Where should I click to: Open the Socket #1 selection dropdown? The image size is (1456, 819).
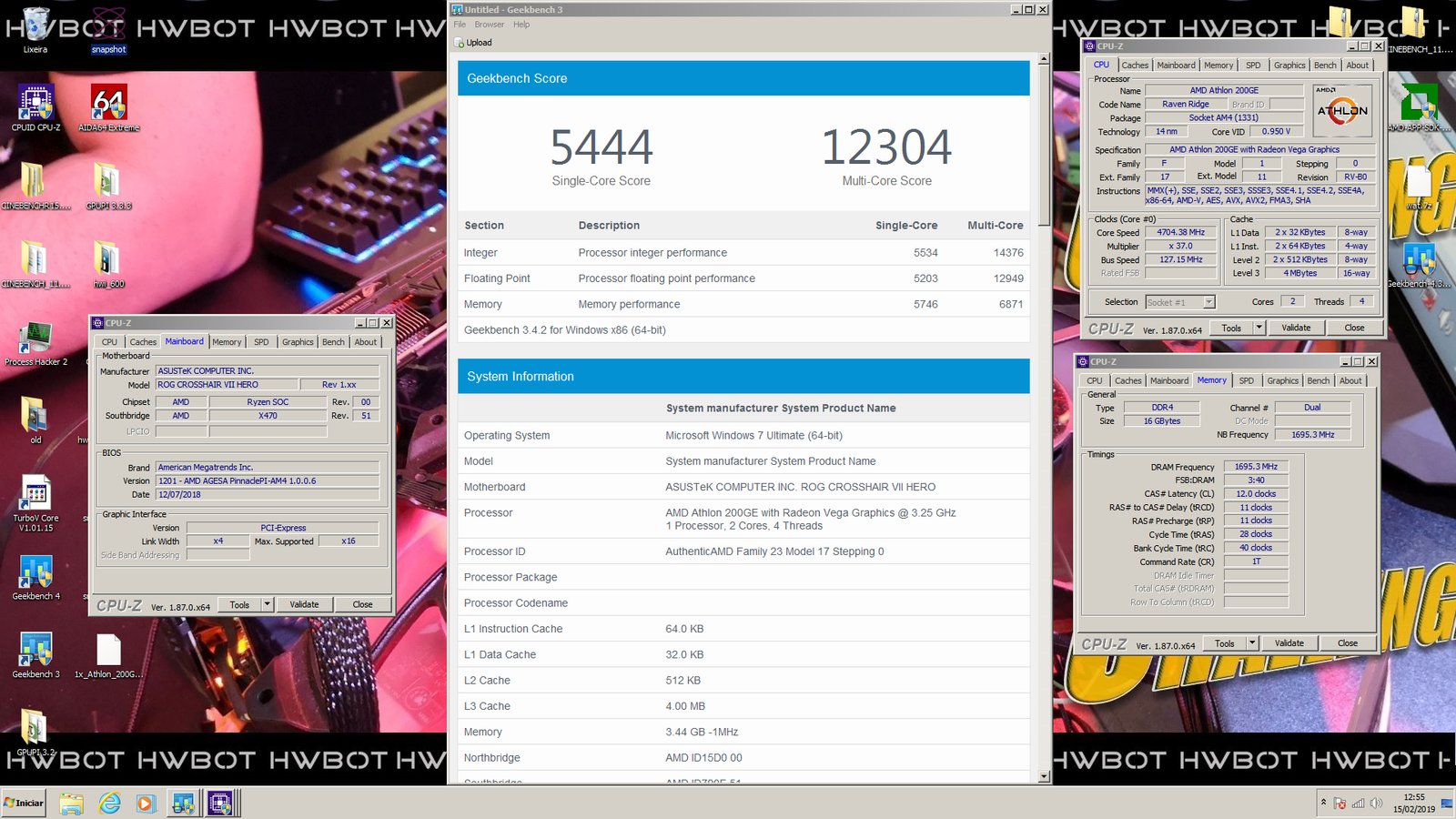click(x=1208, y=302)
